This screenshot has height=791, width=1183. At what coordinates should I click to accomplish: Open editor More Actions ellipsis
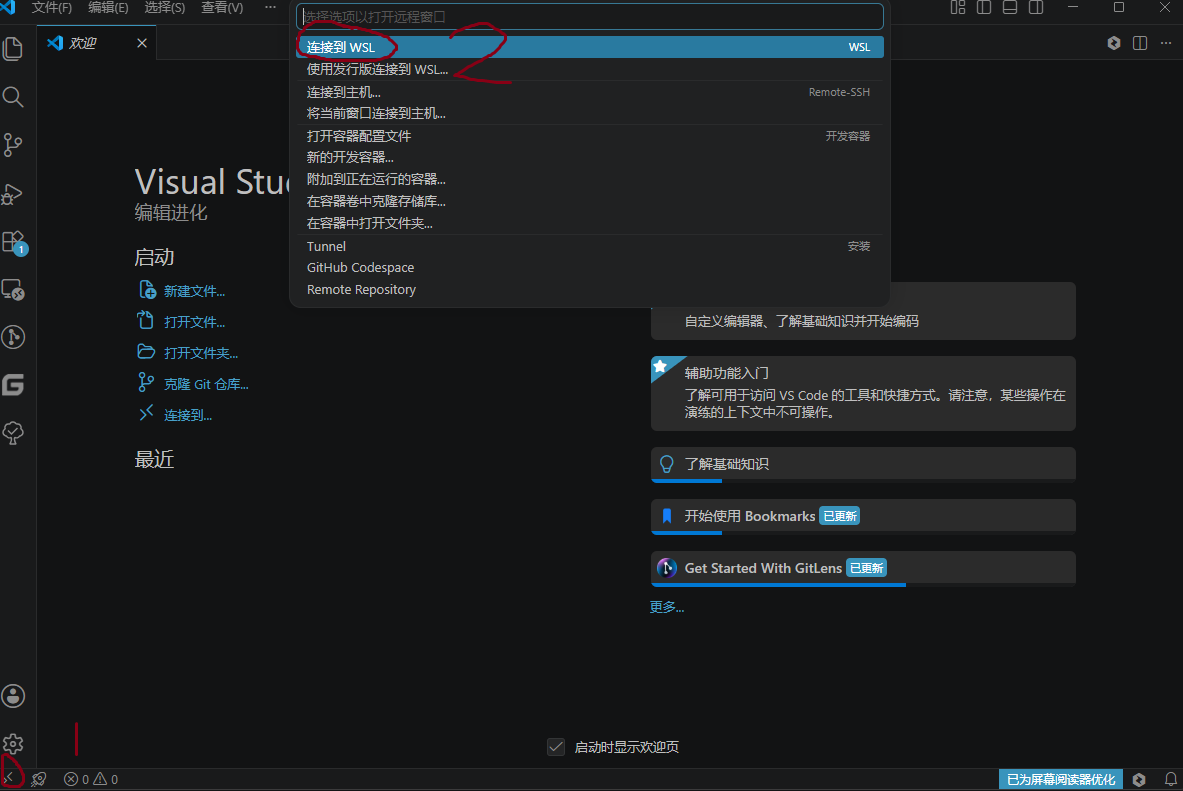[x=1166, y=43]
